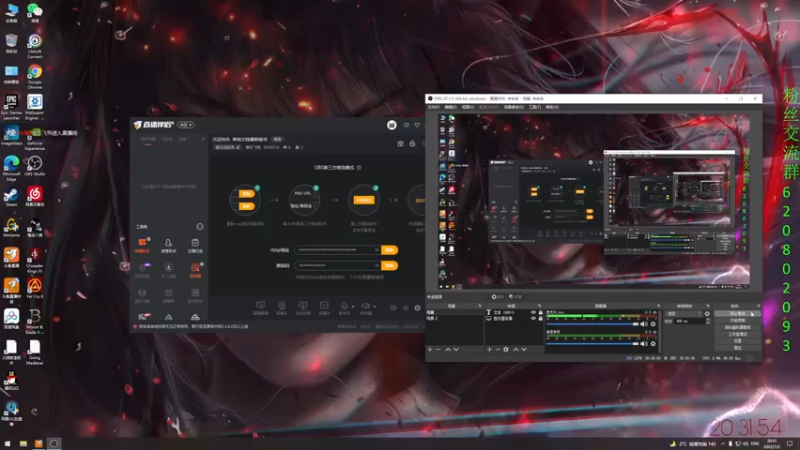Add a new scene in OBS scenes panel
Image resolution: width=800 pixels, height=450 pixels.
(x=430, y=349)
